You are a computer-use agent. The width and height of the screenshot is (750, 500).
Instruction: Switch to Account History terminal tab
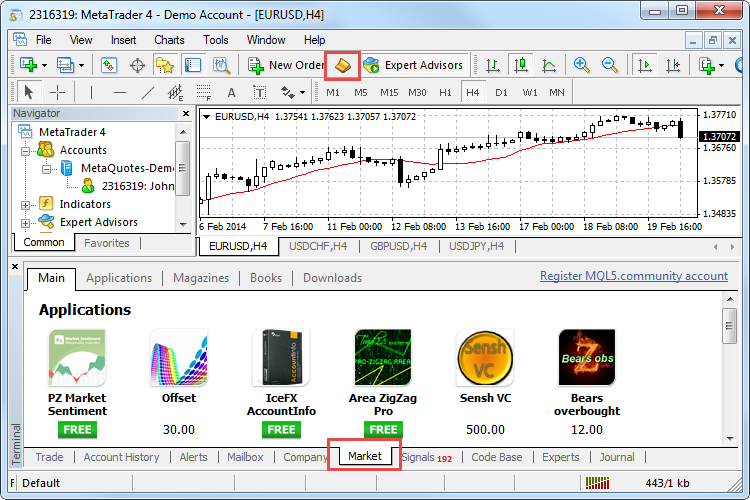121,457
